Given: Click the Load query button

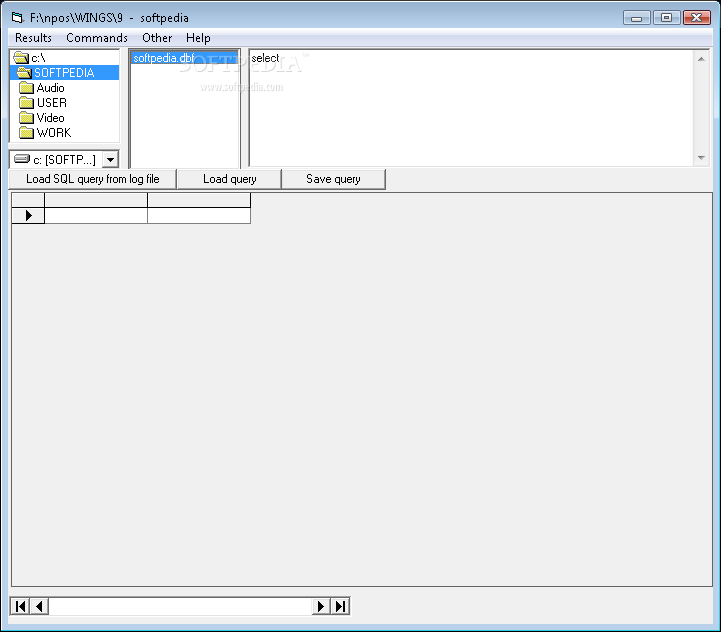Looking at the screenshot, I should click(x=229, y=179).
